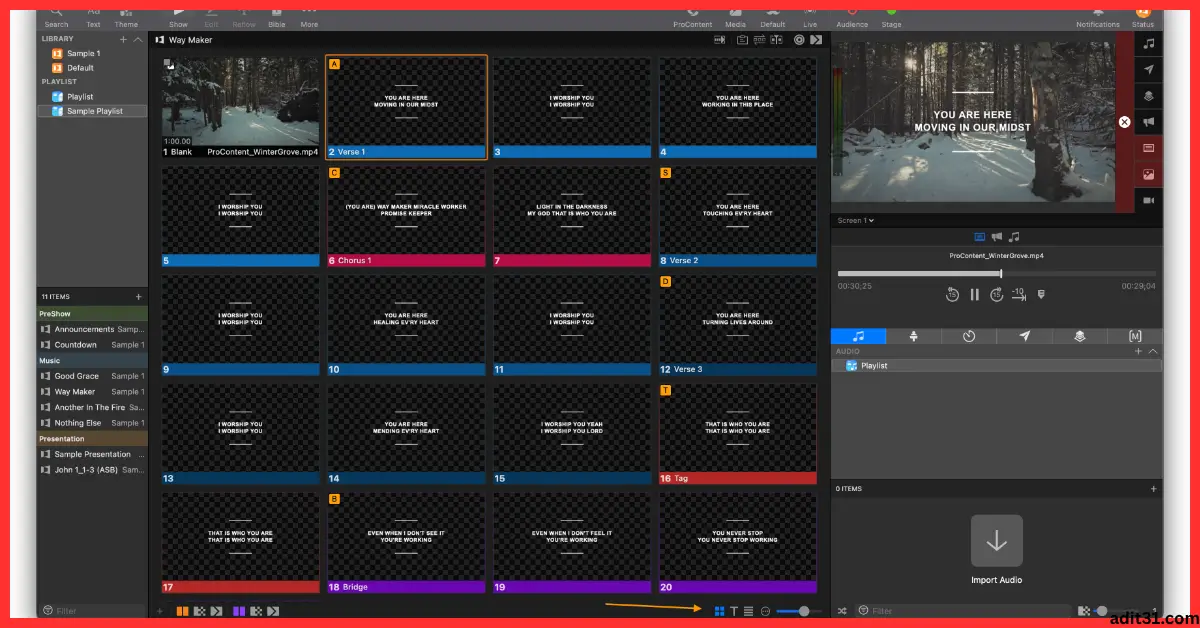1200x628 pixels.
Task: Click the Bible toolbar button
Action: (276, 17)
